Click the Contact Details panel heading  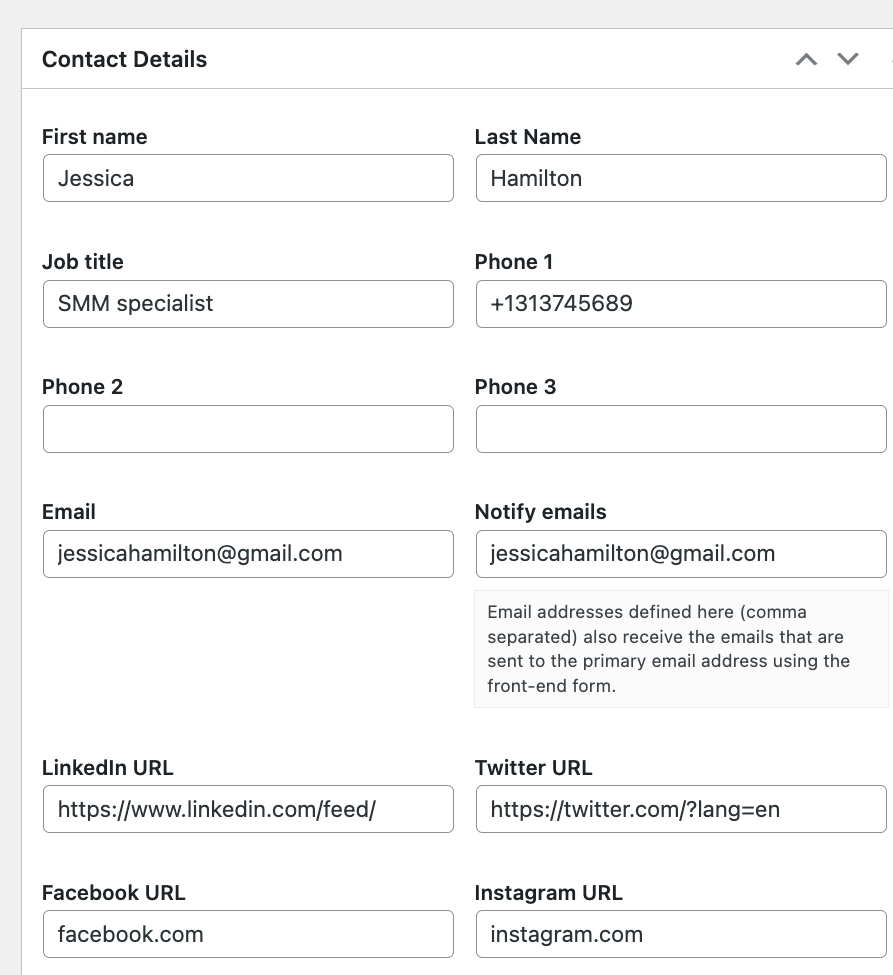124,60
